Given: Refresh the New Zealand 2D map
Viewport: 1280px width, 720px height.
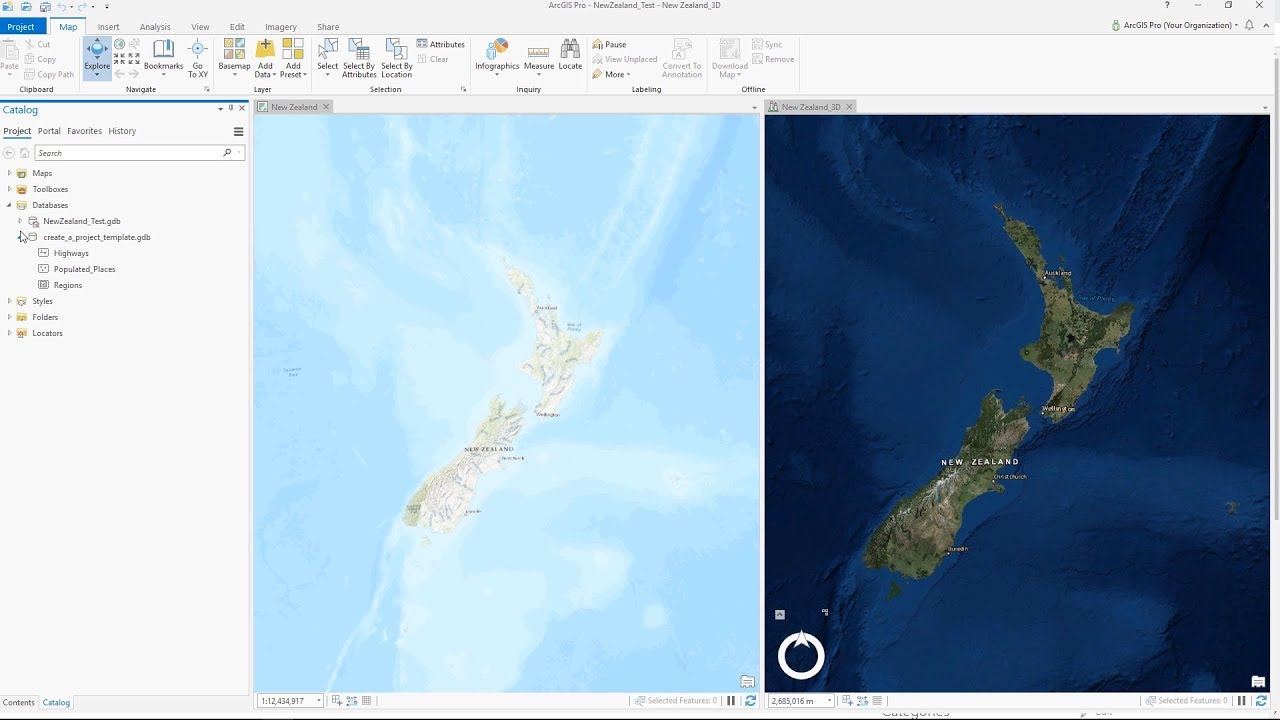Looking at the screenshot, I should point(750,701).
